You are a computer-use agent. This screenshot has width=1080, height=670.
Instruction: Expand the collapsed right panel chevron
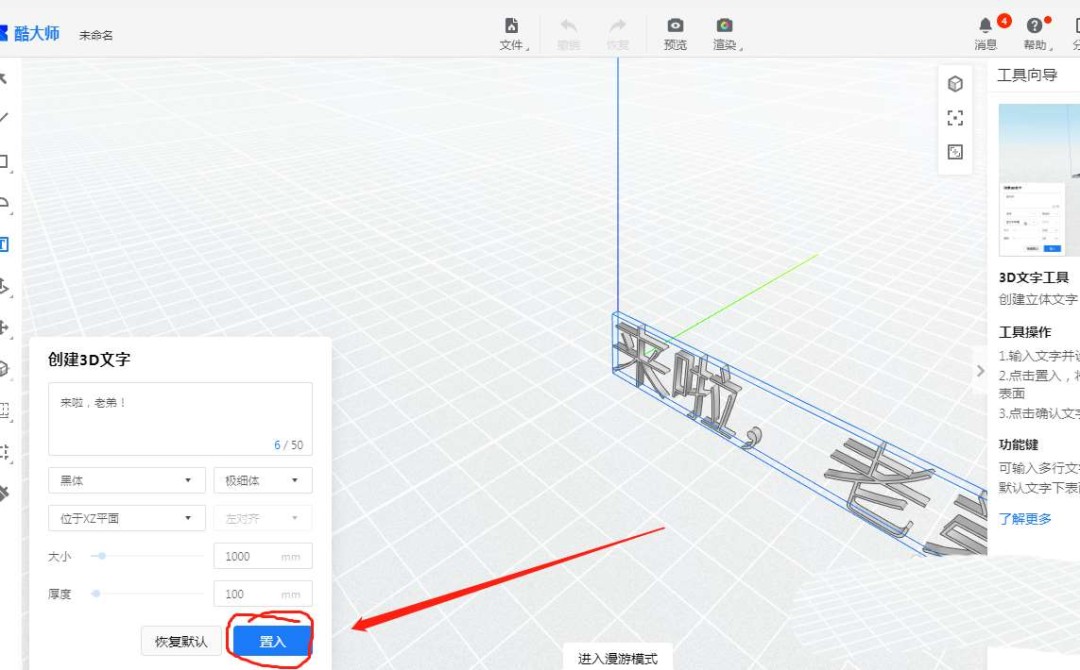coord(980,370)
